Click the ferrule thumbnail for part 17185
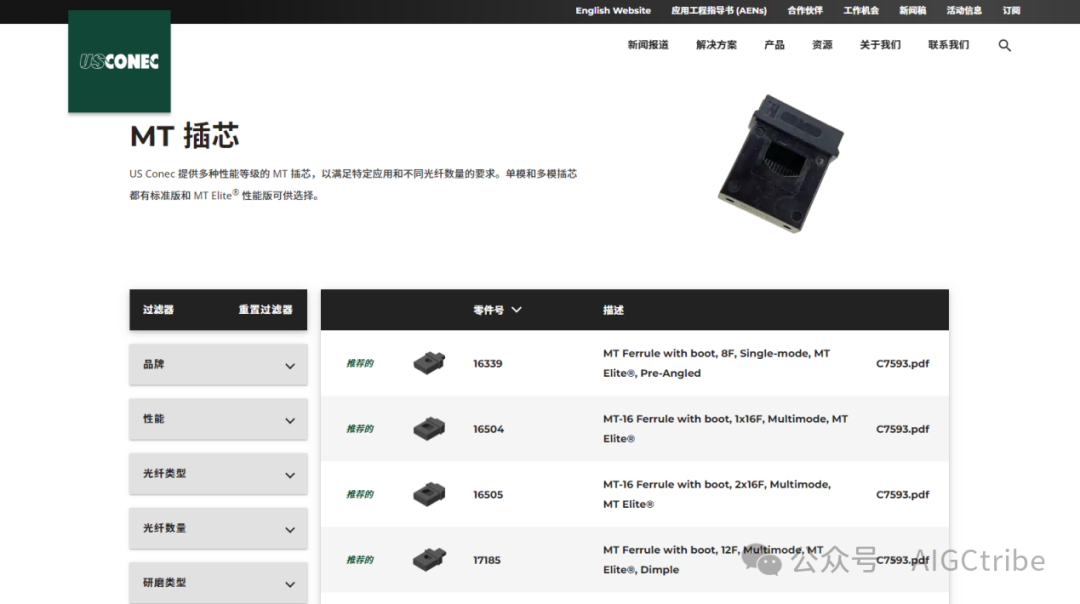This screenshot has height=604, width=1080. click(x=429, y=559)
